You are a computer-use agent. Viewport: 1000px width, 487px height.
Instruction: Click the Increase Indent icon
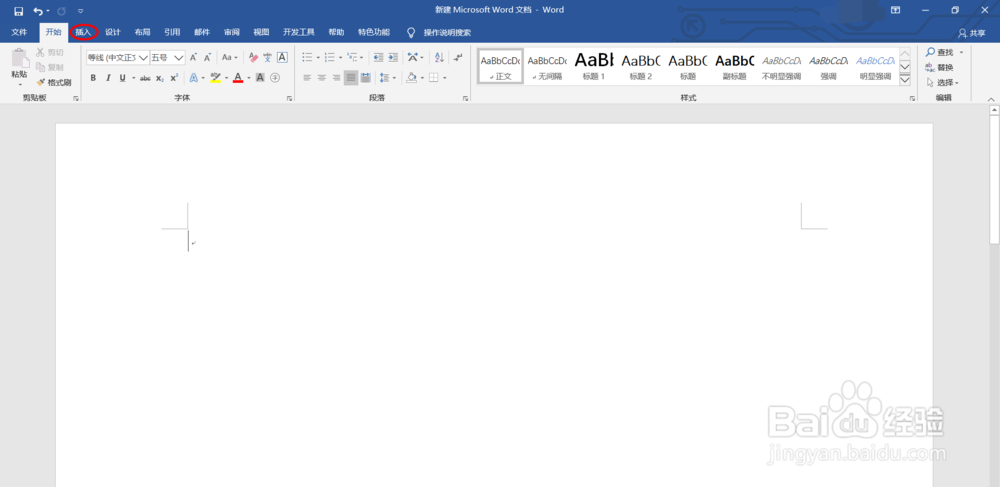pyautogui.click(x=393, y=57)
